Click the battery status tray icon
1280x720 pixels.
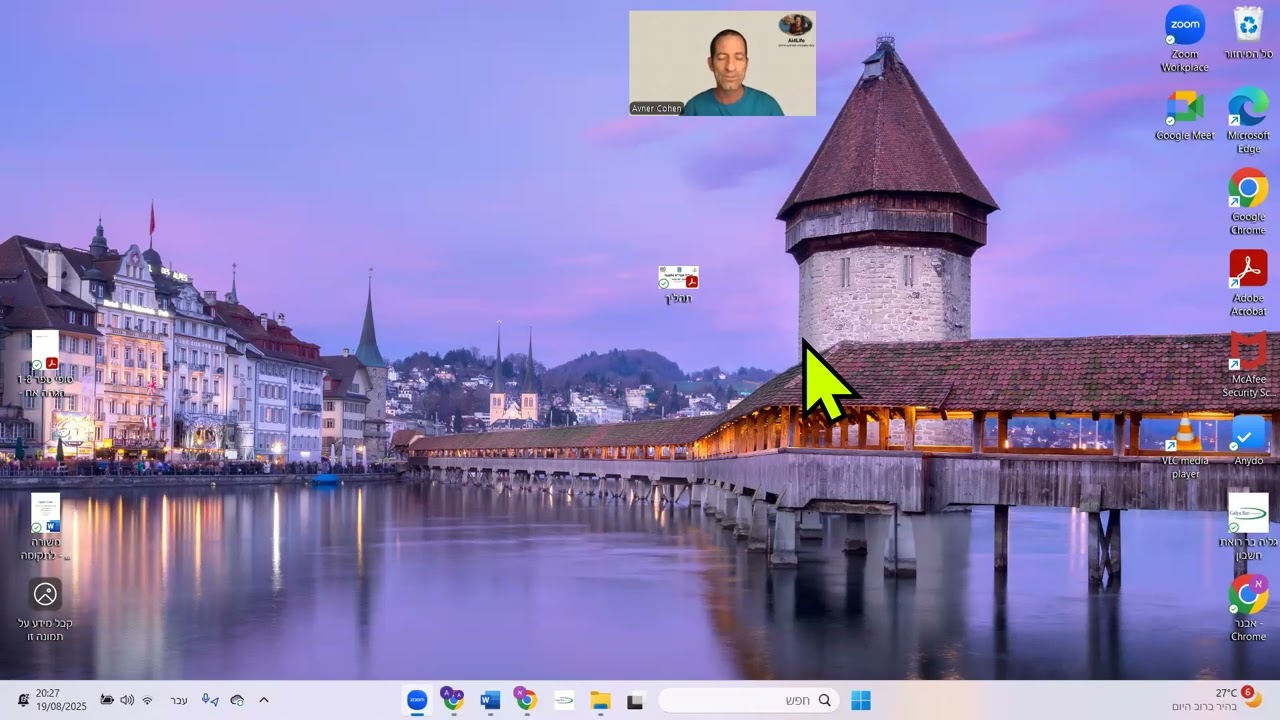pyautogui.click(x=107, y=700)
